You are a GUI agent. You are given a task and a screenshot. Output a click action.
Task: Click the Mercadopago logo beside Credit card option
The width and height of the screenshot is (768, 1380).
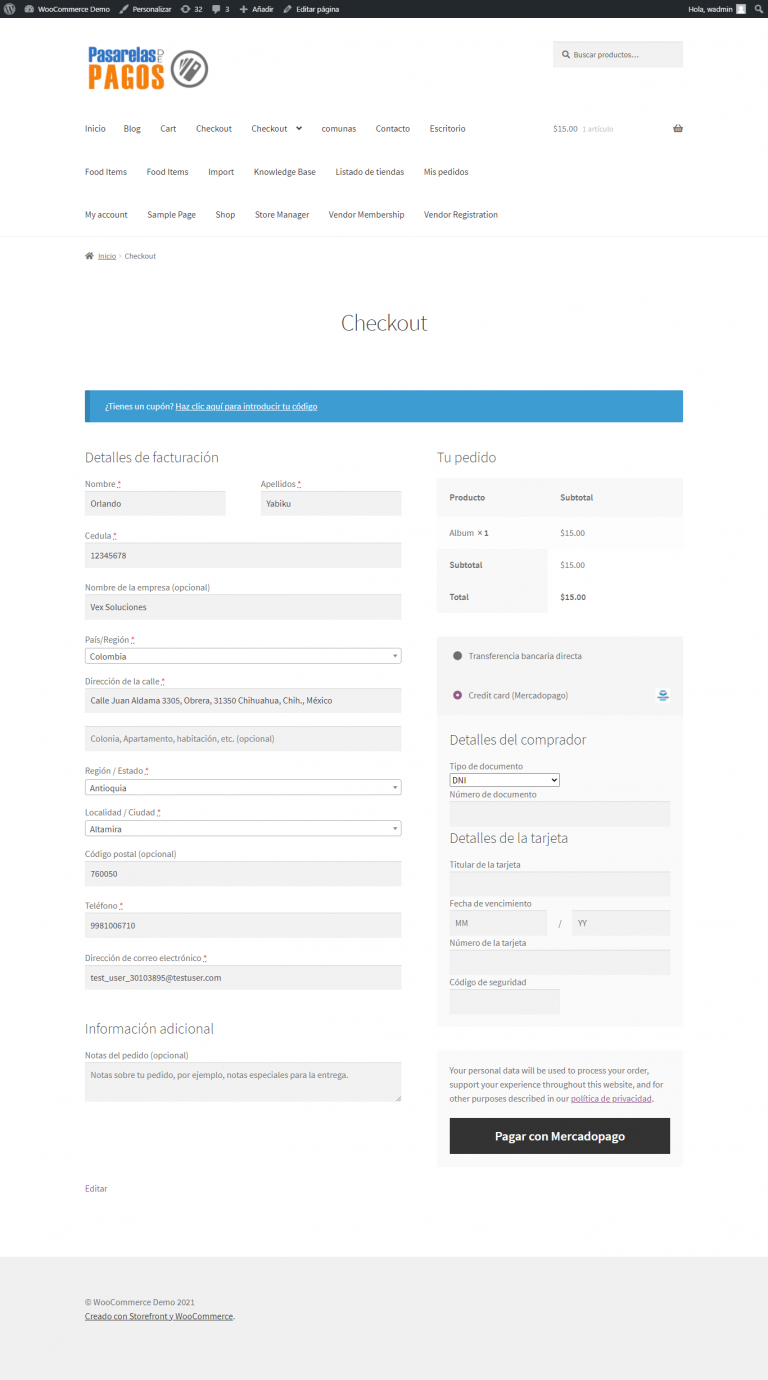pyautogui.click(x=662, y=695)
